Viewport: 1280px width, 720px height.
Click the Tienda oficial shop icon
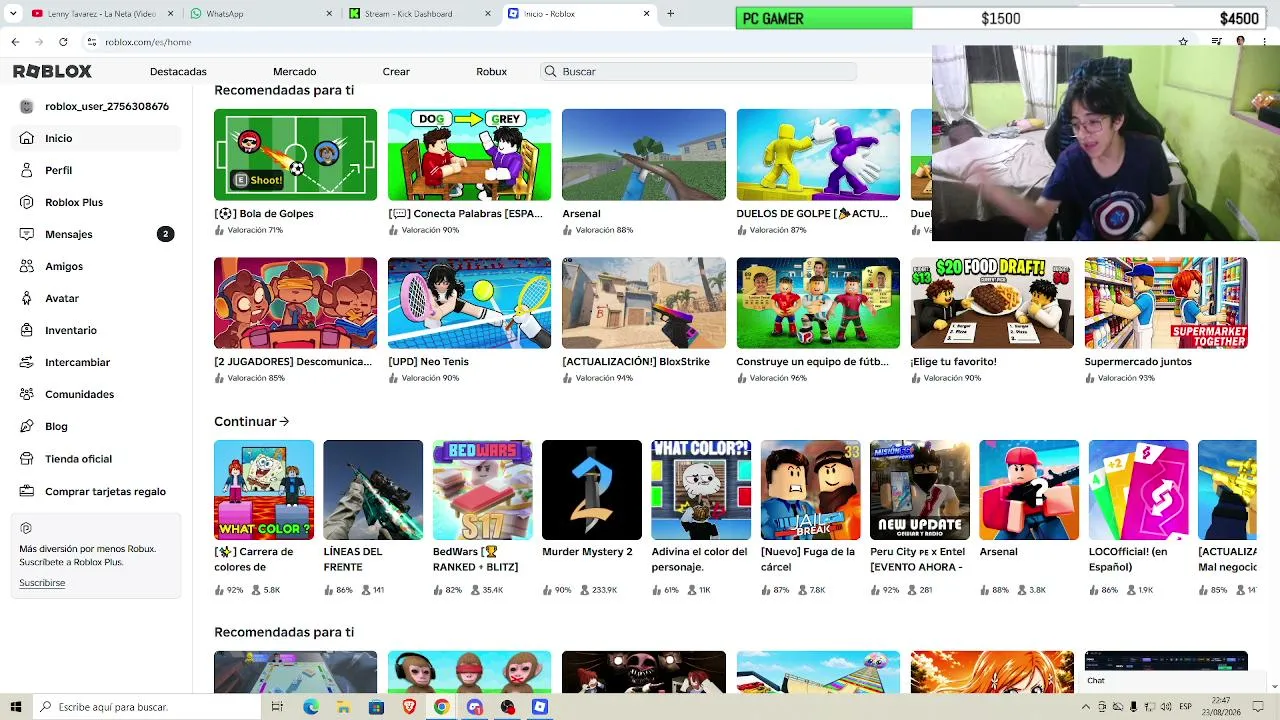[26, 459]
